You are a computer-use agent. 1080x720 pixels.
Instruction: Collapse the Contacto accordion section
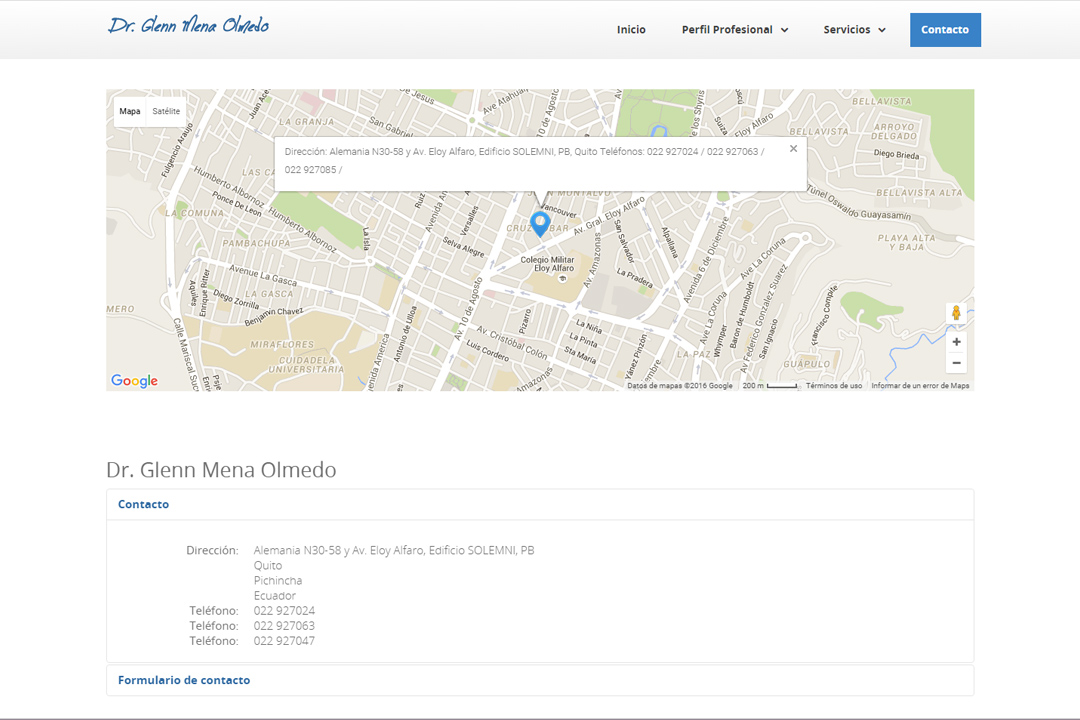point(144,505)
